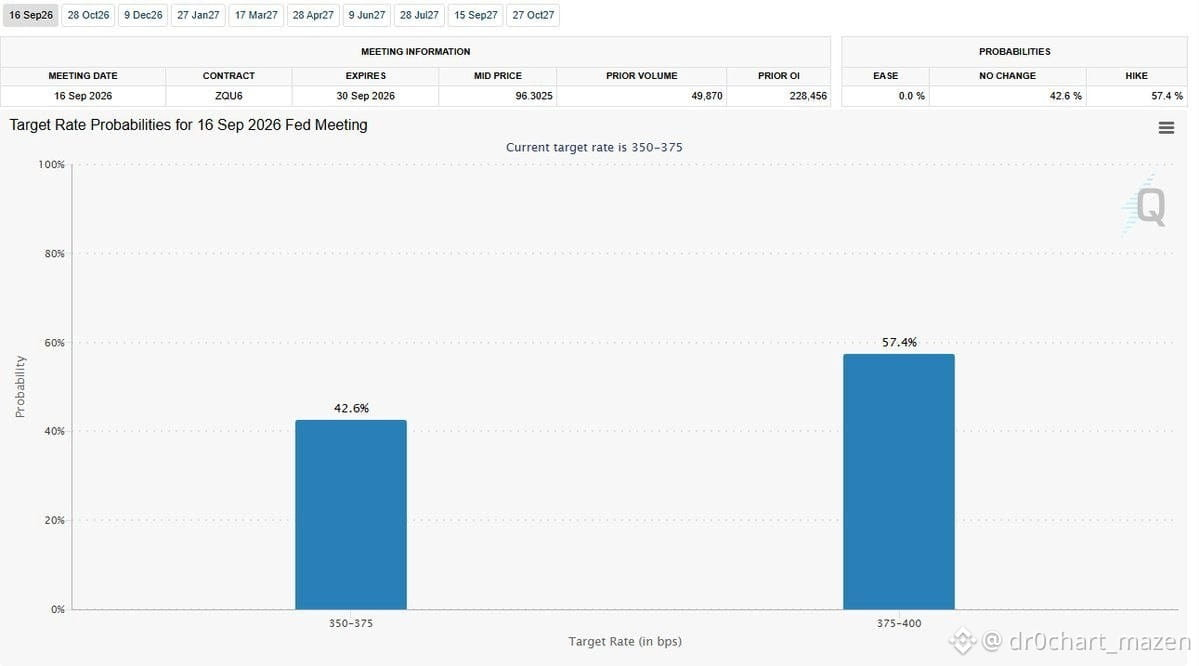The width and height of the screenshot is (1199, 666).
Task: Click the 0% y-axis tick label
Action: coord(57,609)
